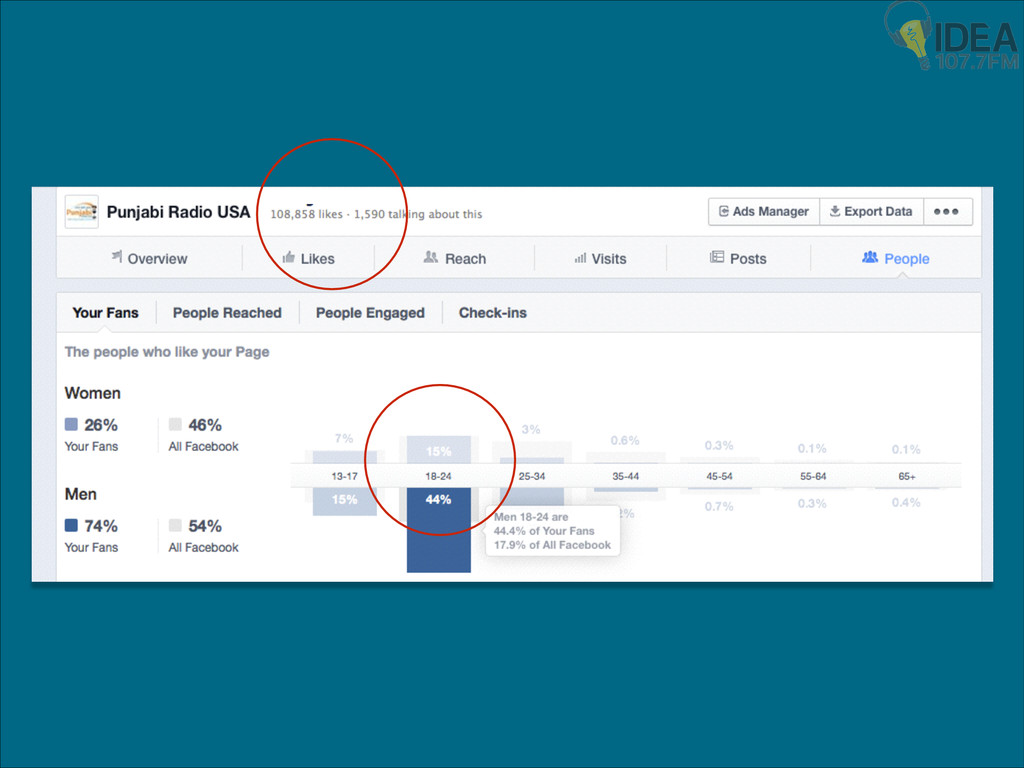Select the Women 13-17 bar showing 7%
The image size is (1024, 768).
[x=344, y=456]
